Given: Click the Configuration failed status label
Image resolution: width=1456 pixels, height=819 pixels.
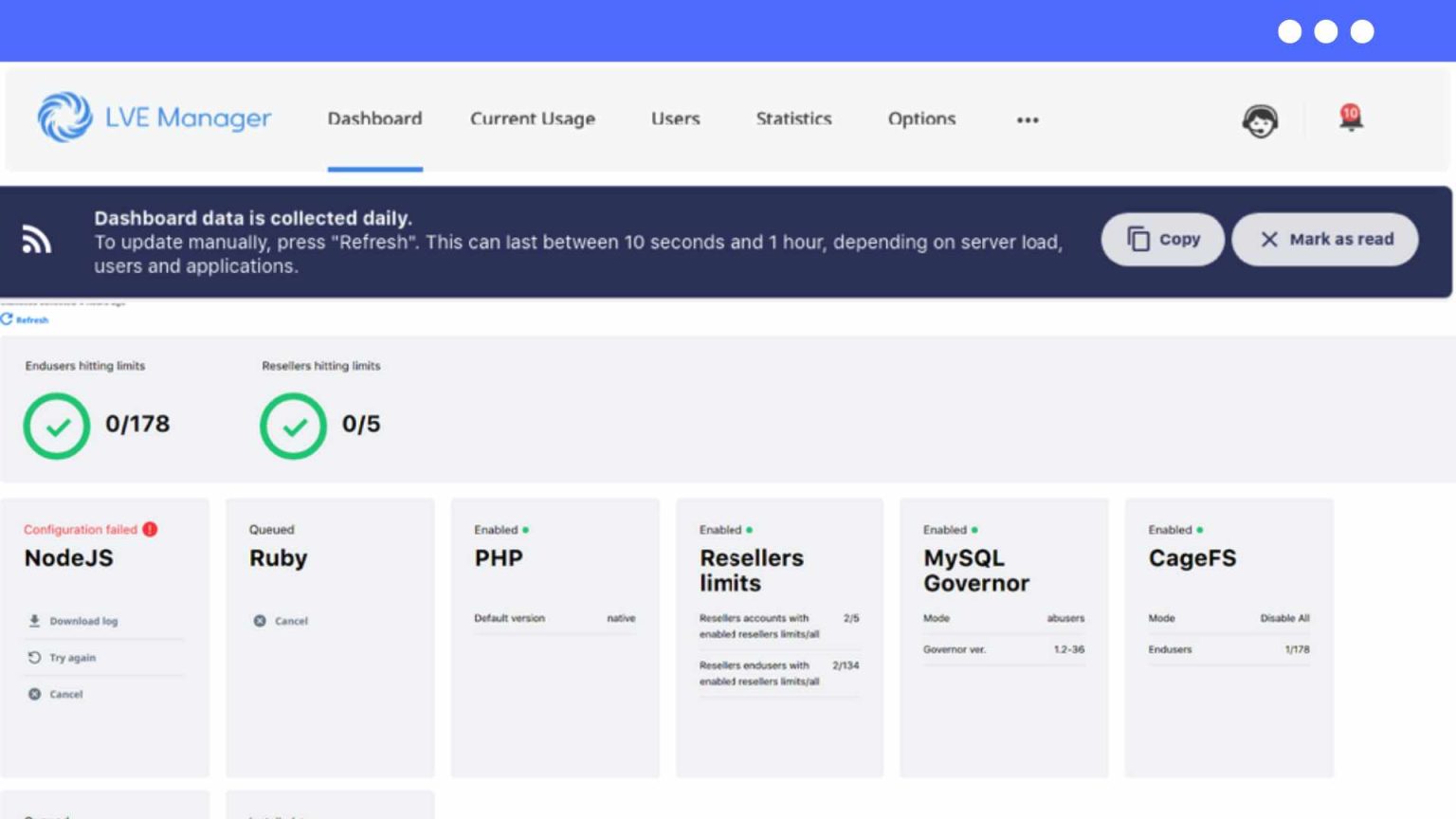Looking at the screenshot, I should pyautogui.click(x=81, y=529).
